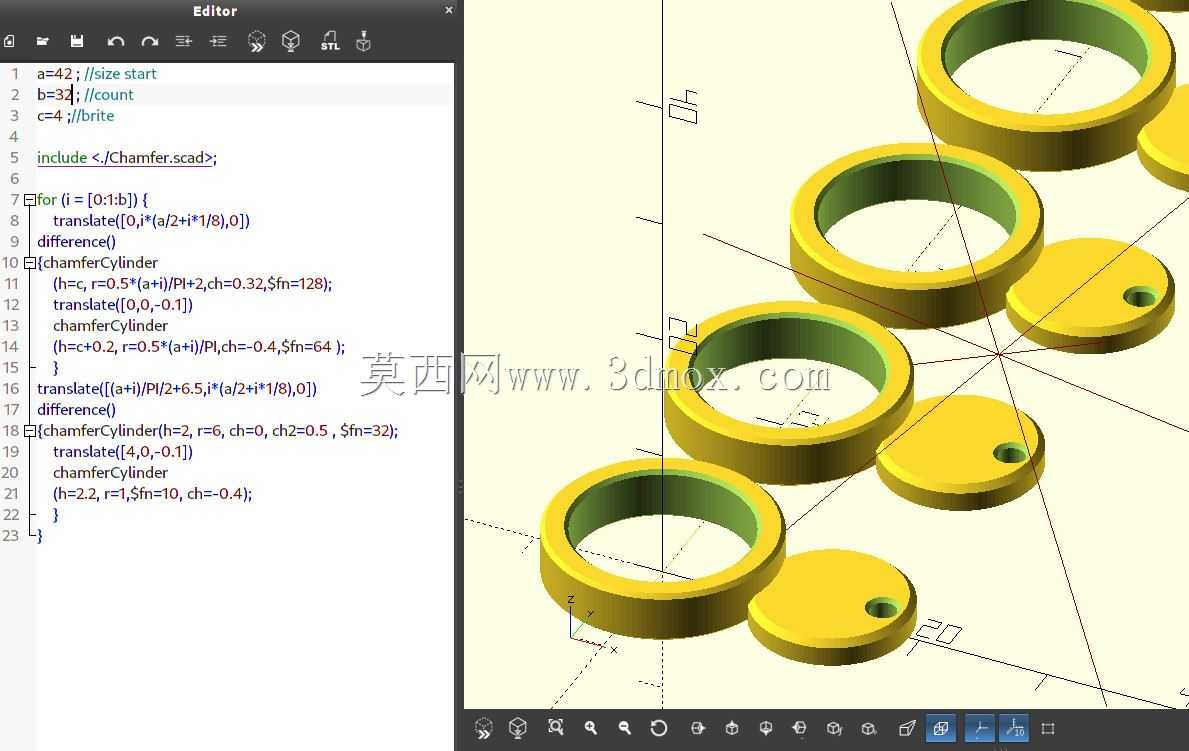This screenshot has height=751, width=1189.
Task: Redo the last undone edit
Action: 149,41
